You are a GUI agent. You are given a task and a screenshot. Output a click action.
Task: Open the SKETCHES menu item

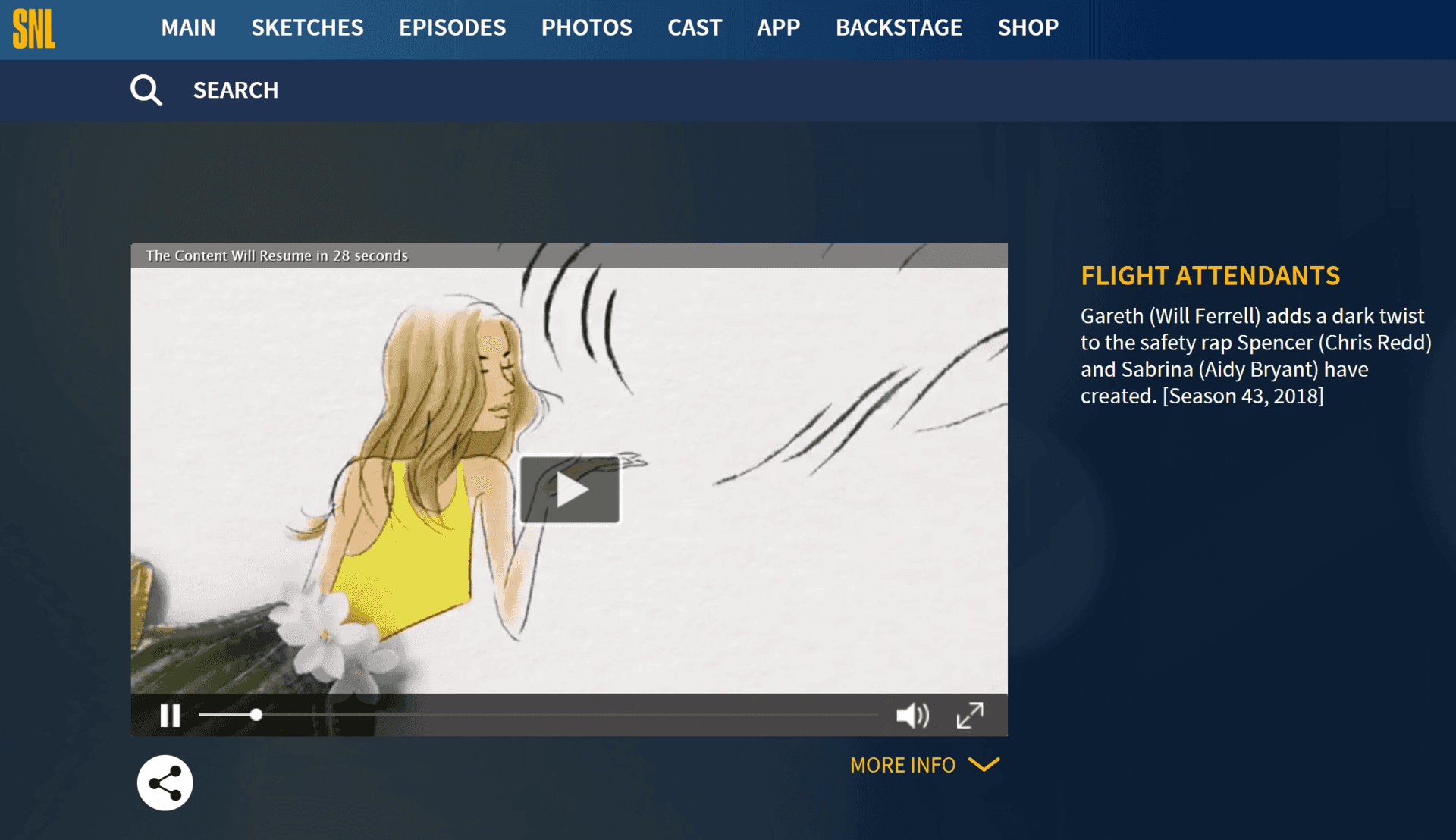(307, 27)
